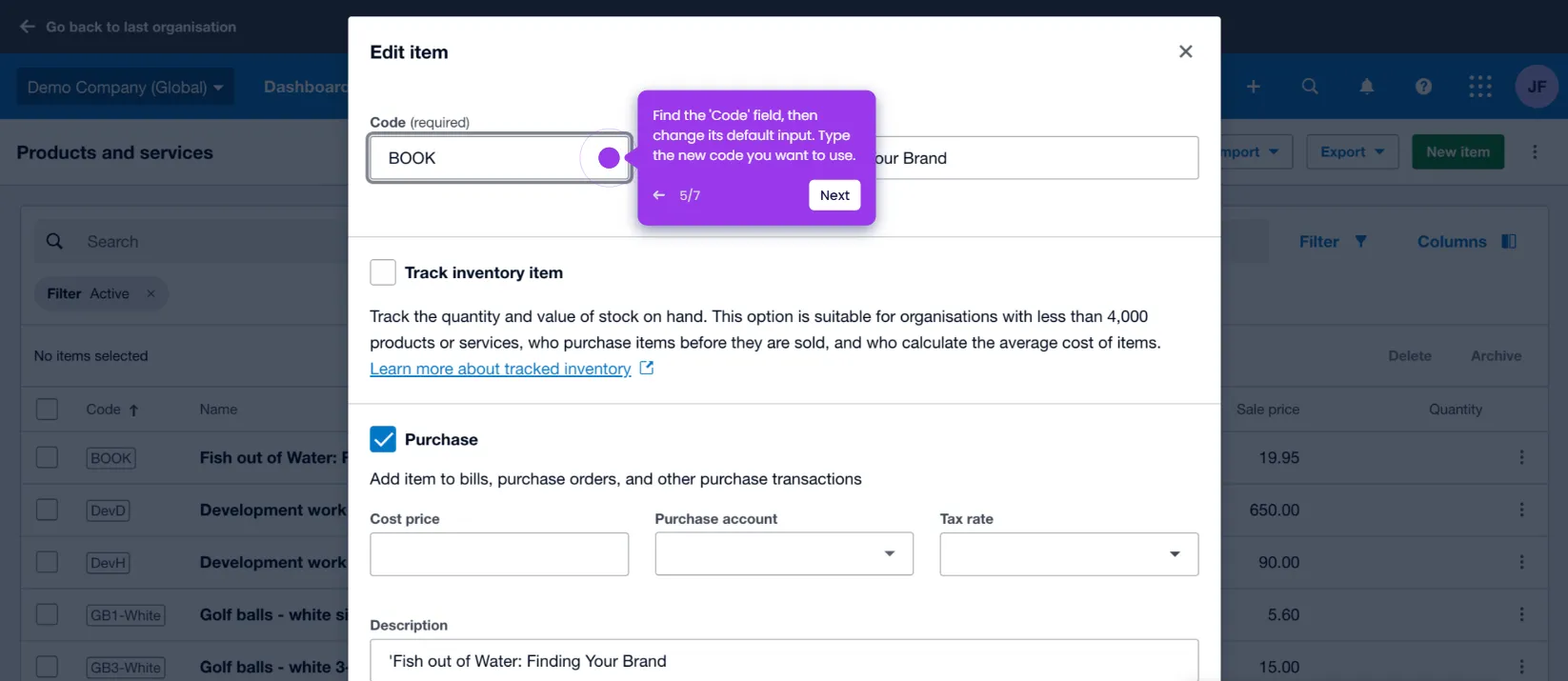Open the Export dropdown button
Screen dimensions: 1568x681
1353,152
